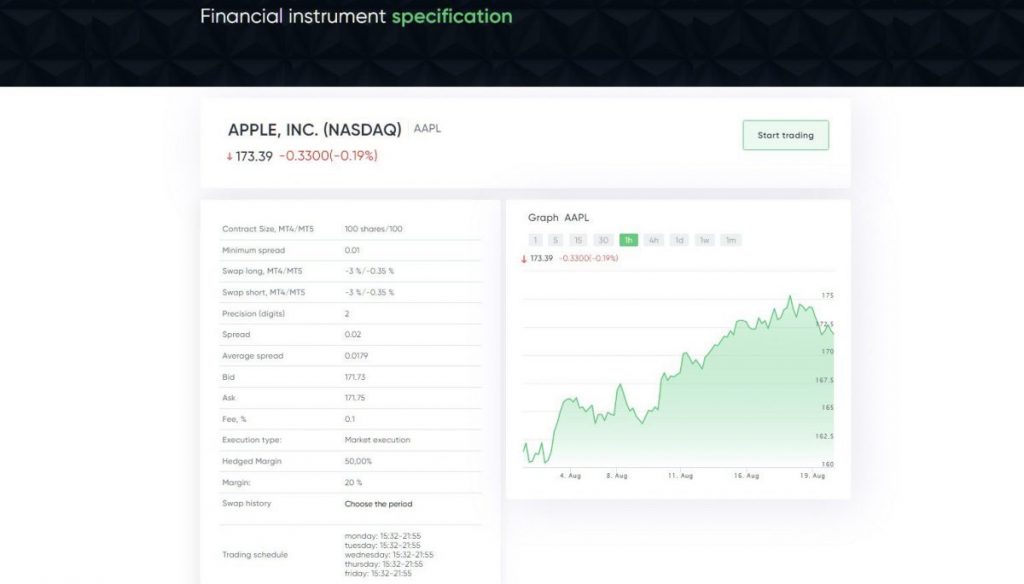Select the 1 minute chart interval
Screen dimensions: 1024x584
tap(536, 240)
